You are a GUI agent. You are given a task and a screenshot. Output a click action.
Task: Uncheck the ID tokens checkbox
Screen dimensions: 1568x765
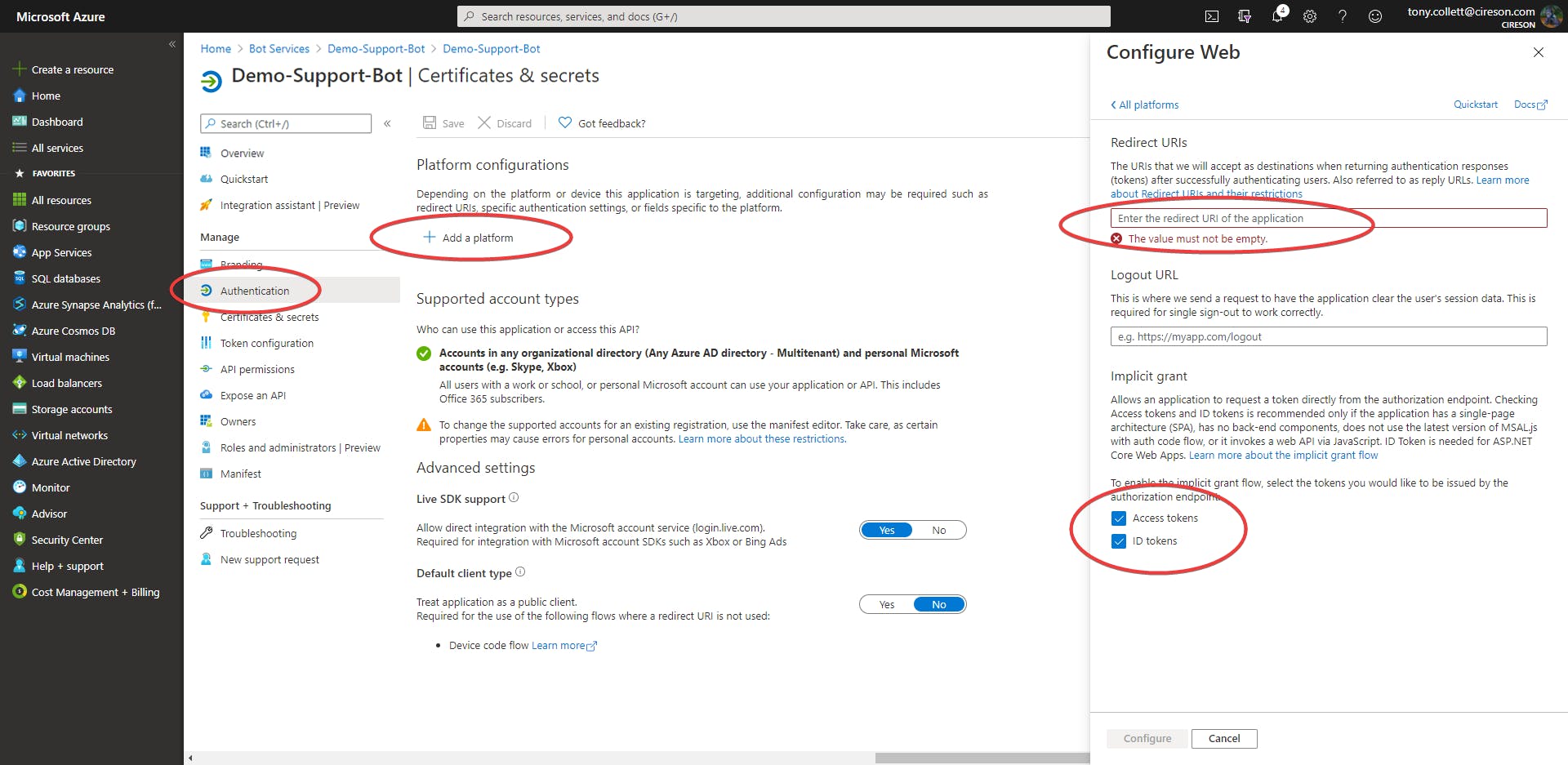1119,541
